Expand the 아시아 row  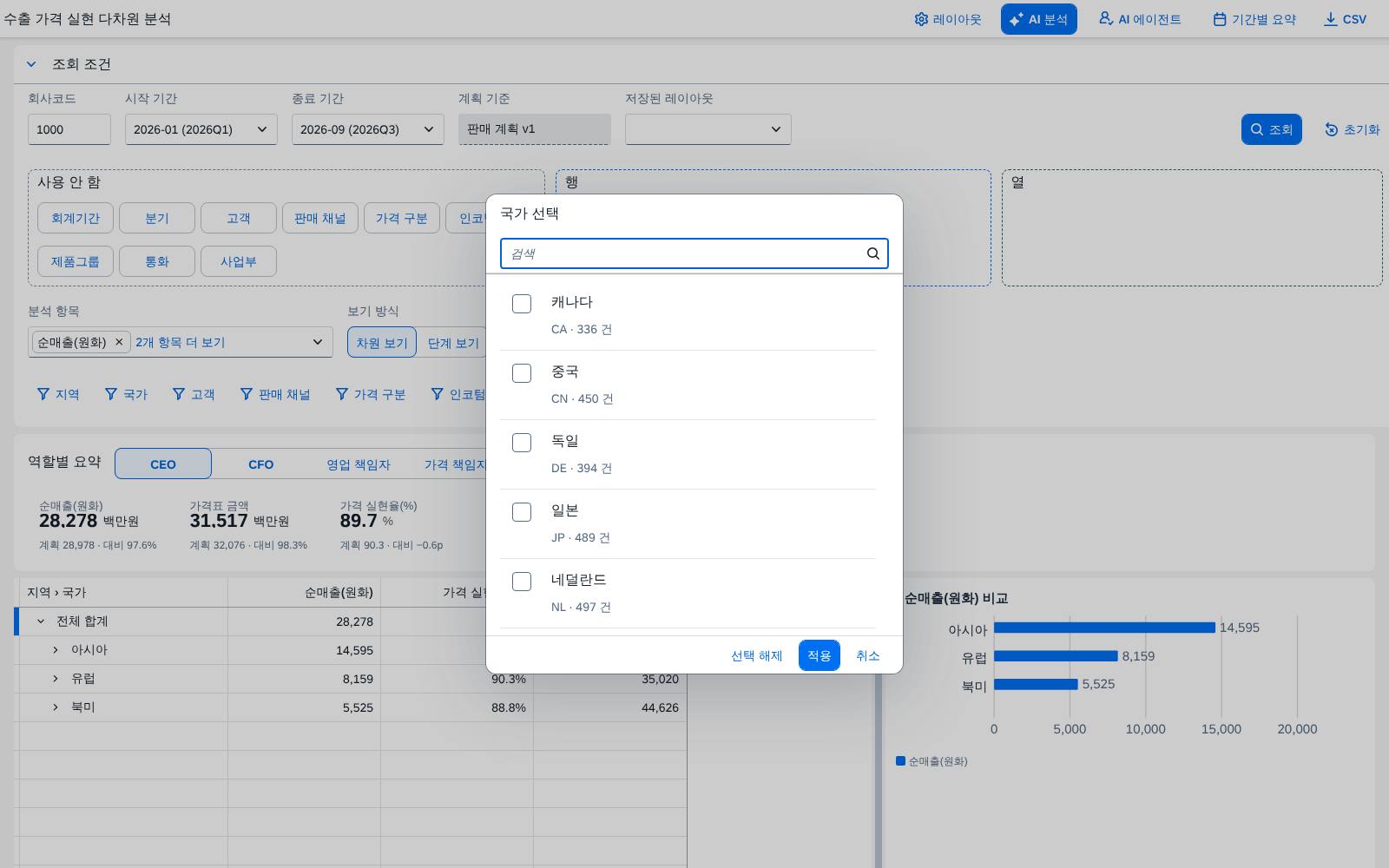coord(56,650)
